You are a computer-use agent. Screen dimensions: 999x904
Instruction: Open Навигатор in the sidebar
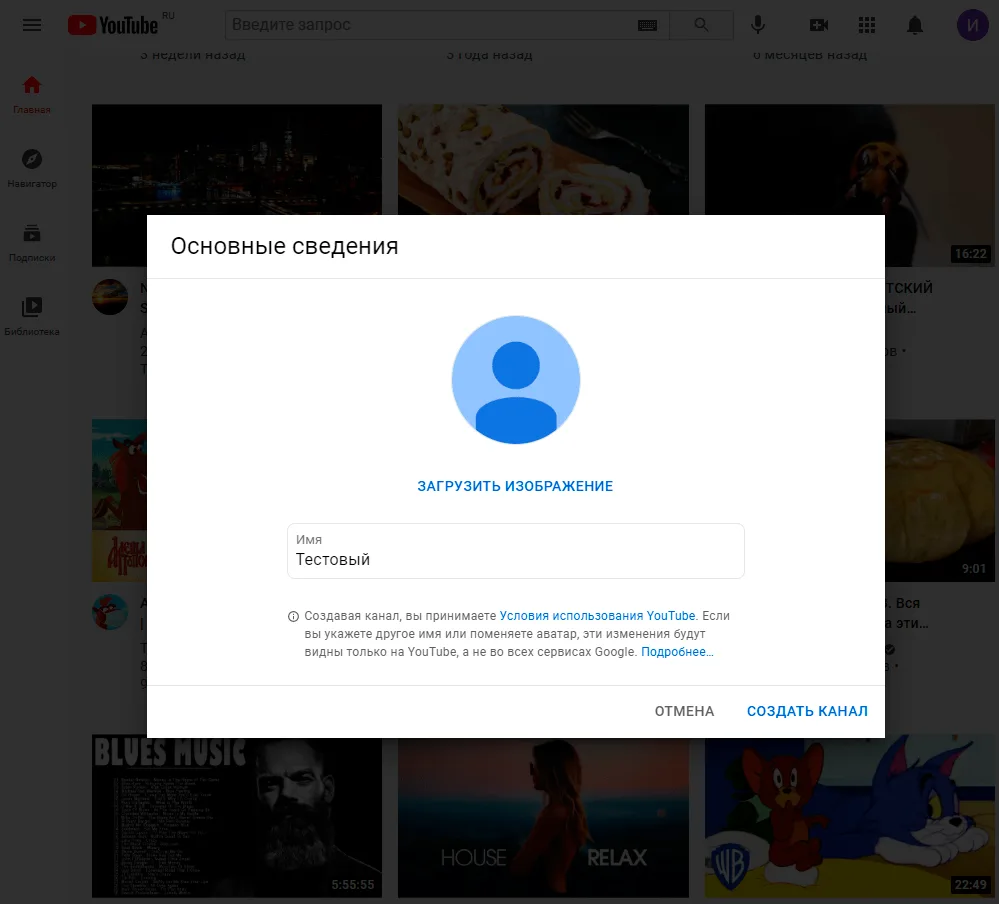(32, 169)
